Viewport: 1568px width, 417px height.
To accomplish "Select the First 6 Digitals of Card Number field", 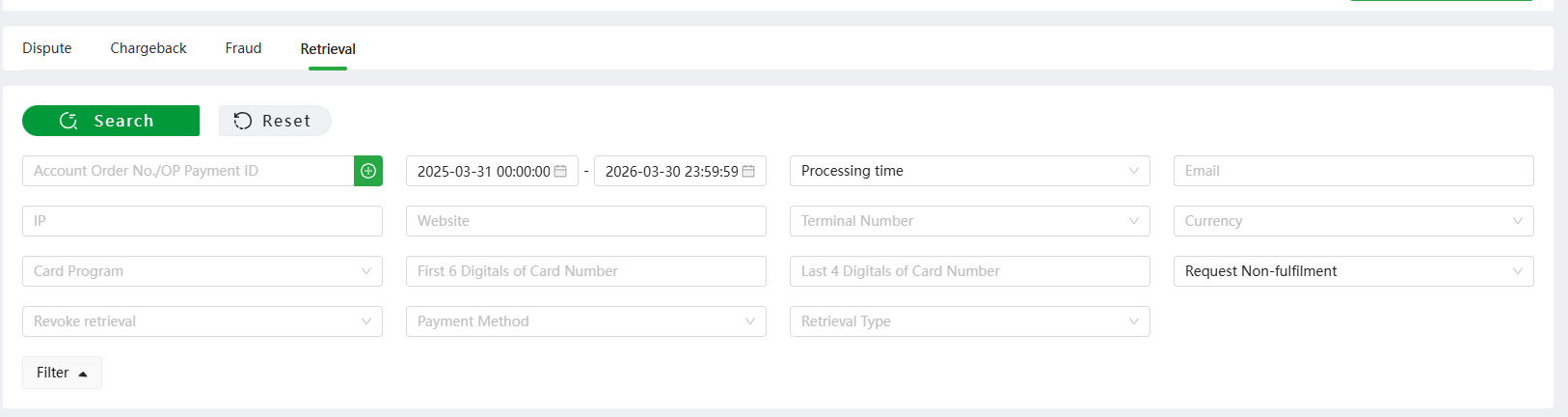I will pyautogui.click(x=586, y=271).
